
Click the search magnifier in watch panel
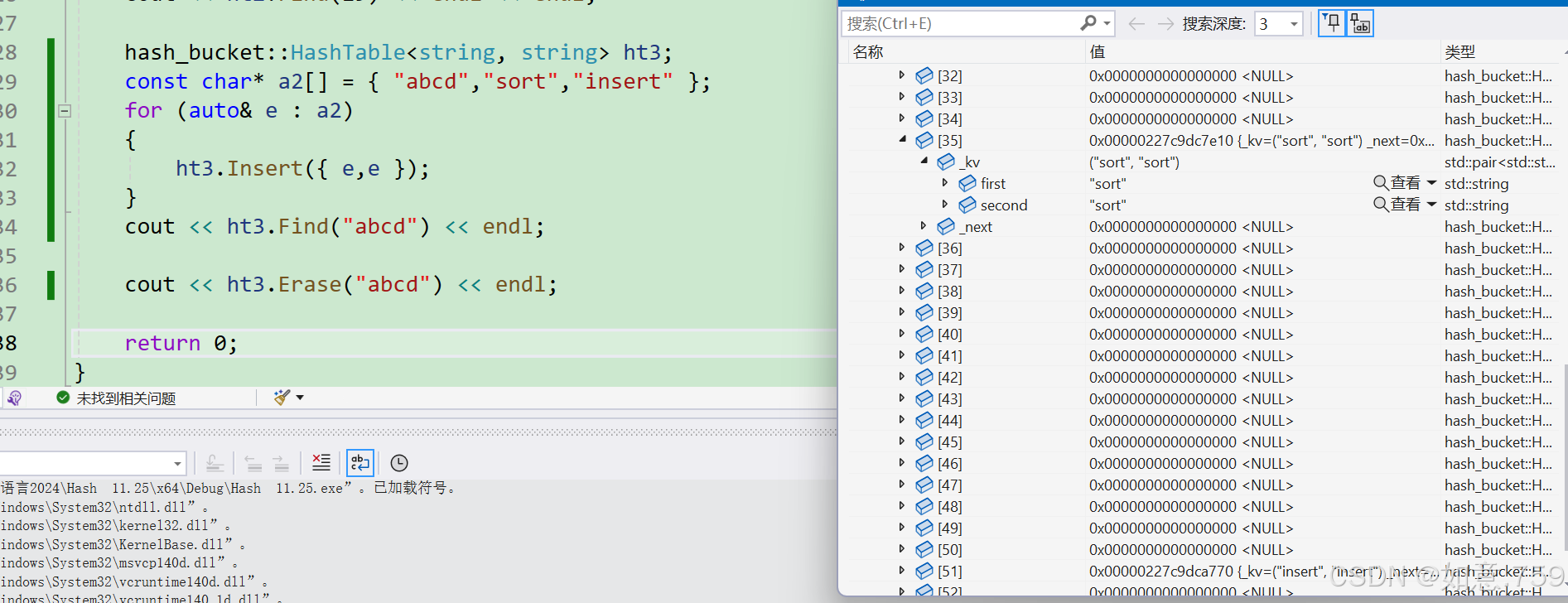coord(1088,23)
